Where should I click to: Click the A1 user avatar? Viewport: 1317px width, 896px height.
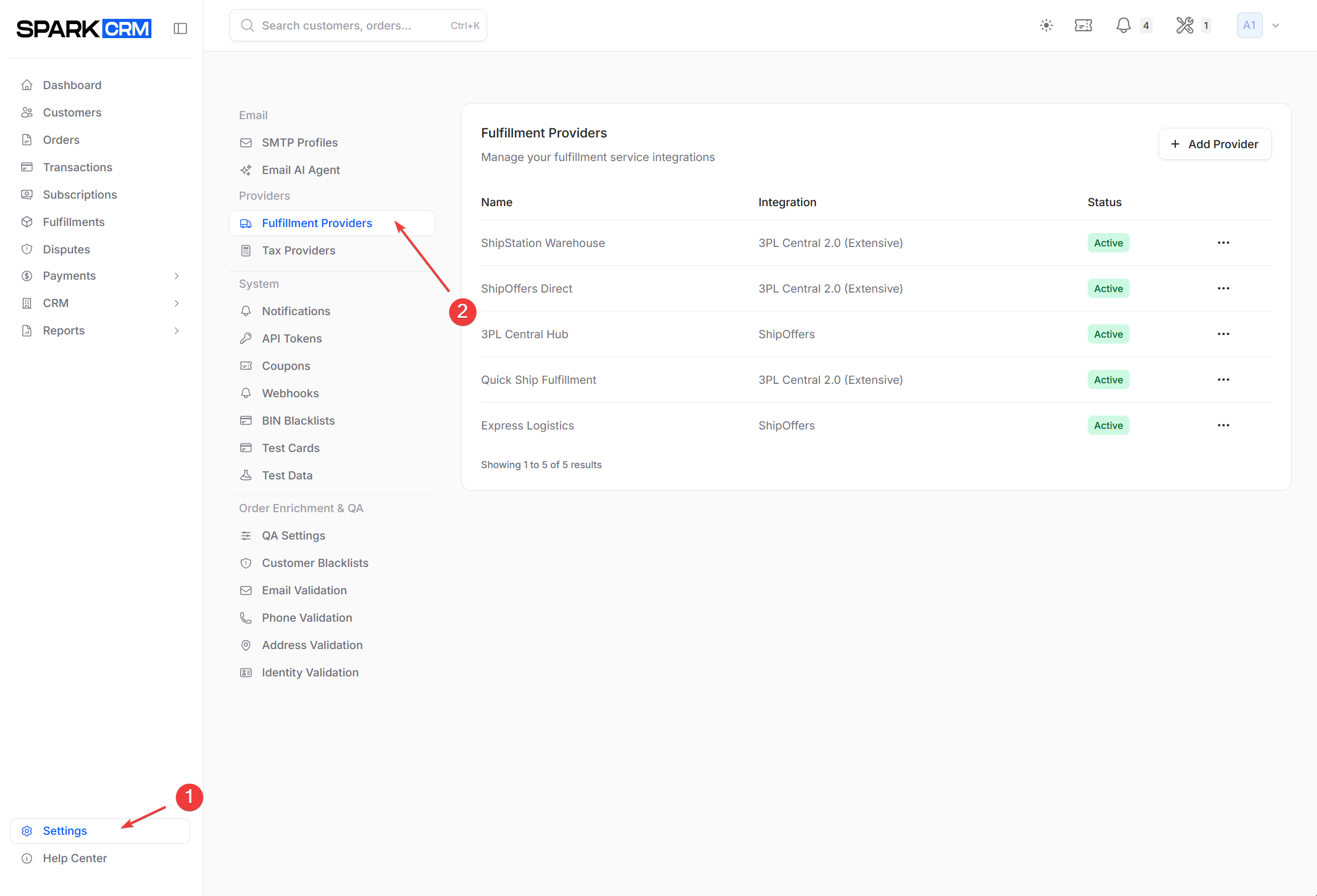click(x=1249, y=26)
